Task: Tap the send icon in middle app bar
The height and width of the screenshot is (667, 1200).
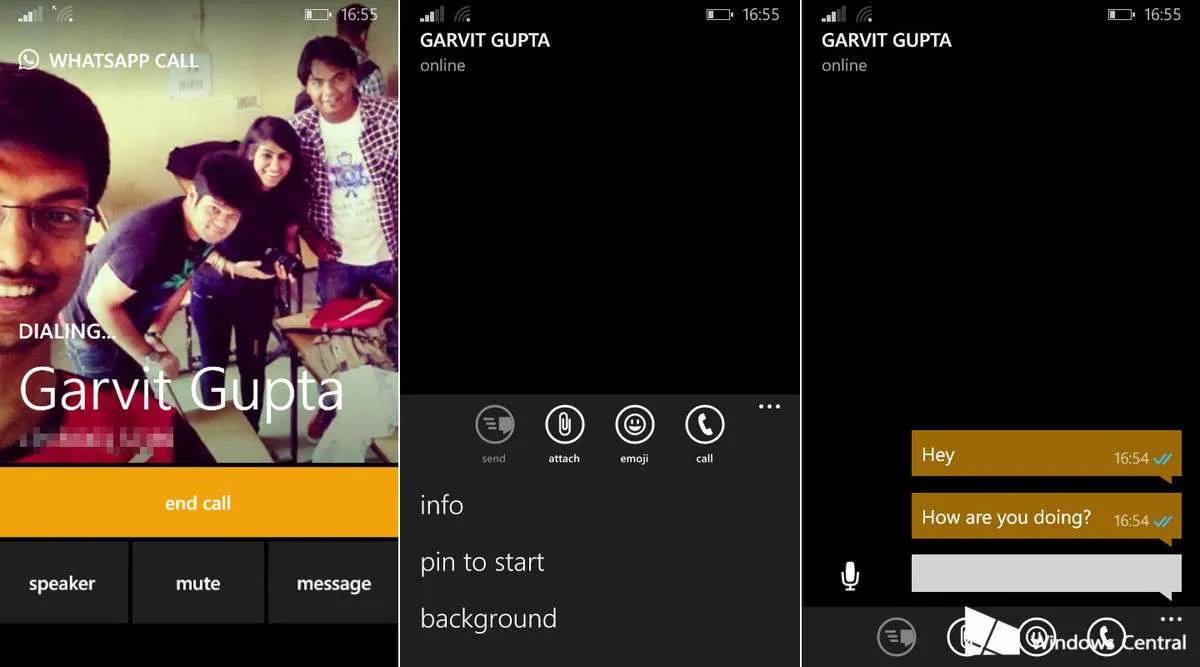Action: [x=494, y=425]
